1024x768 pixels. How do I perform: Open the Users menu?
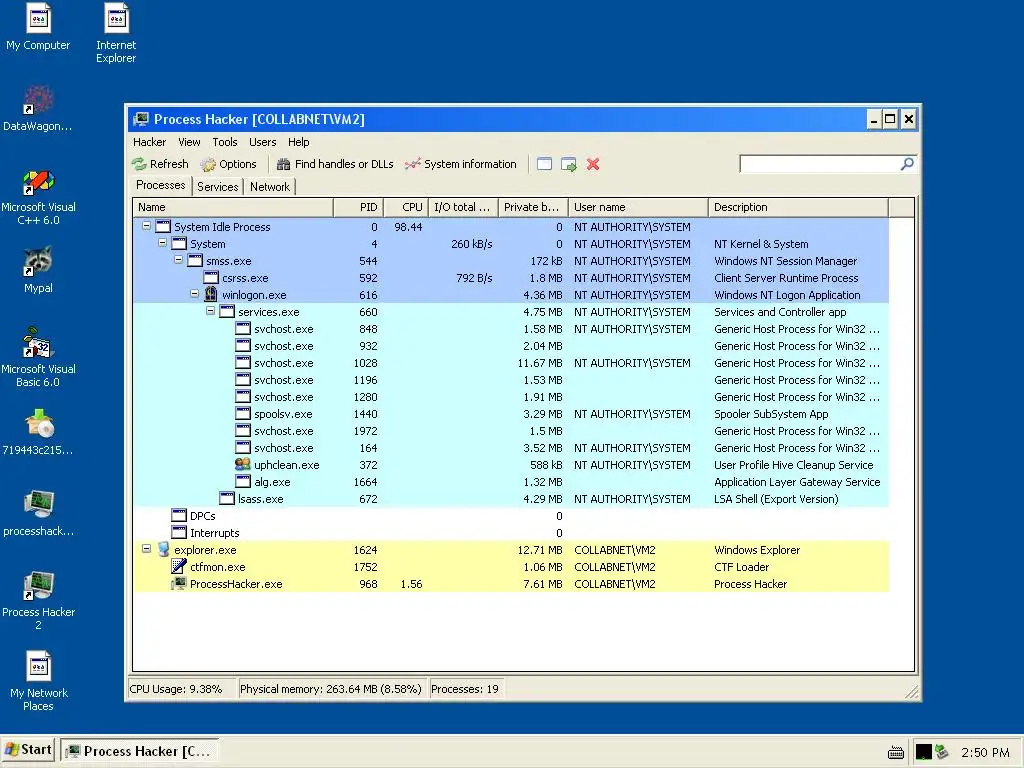coord(263,142)
